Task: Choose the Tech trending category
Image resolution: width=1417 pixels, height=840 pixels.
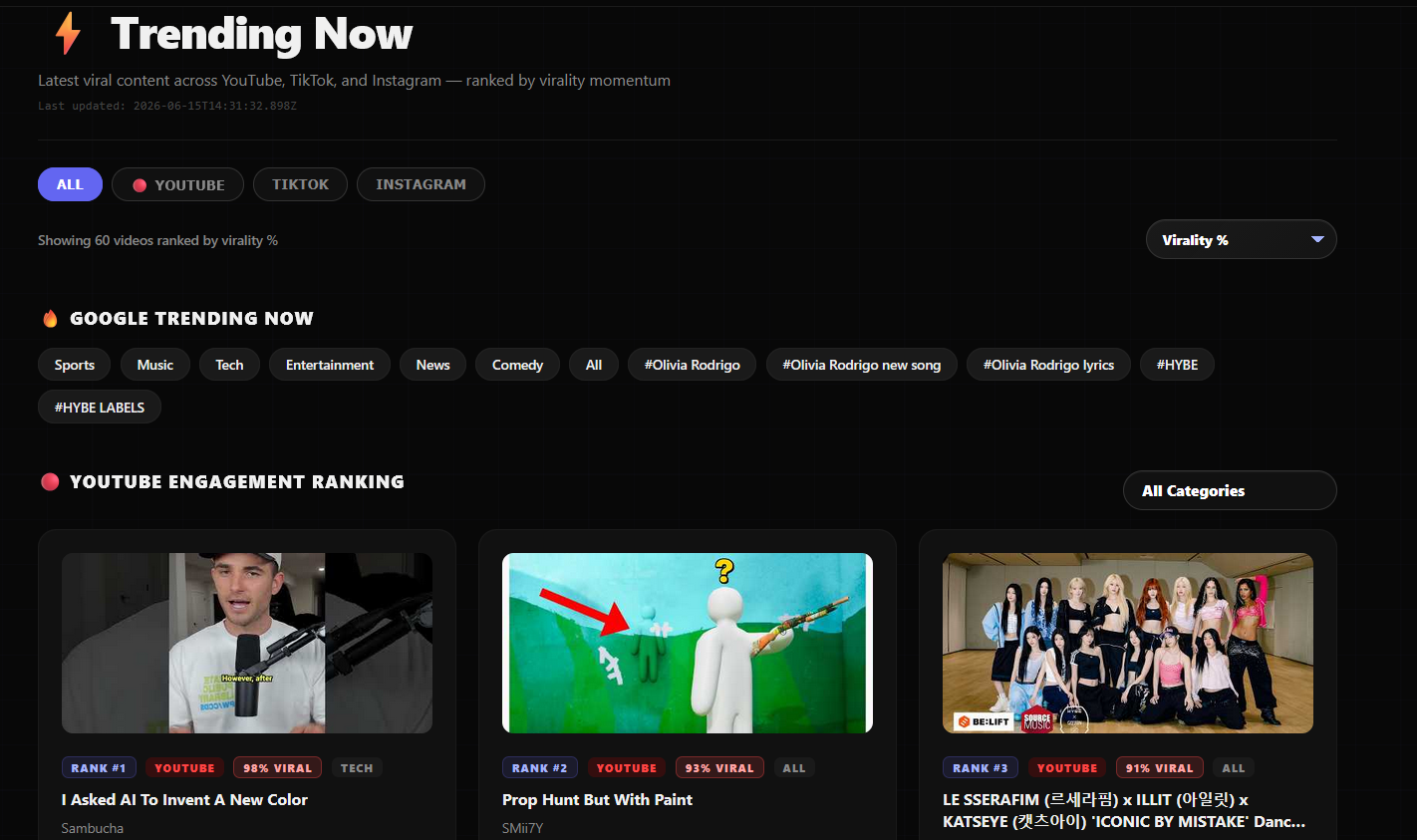Action: 229,365
